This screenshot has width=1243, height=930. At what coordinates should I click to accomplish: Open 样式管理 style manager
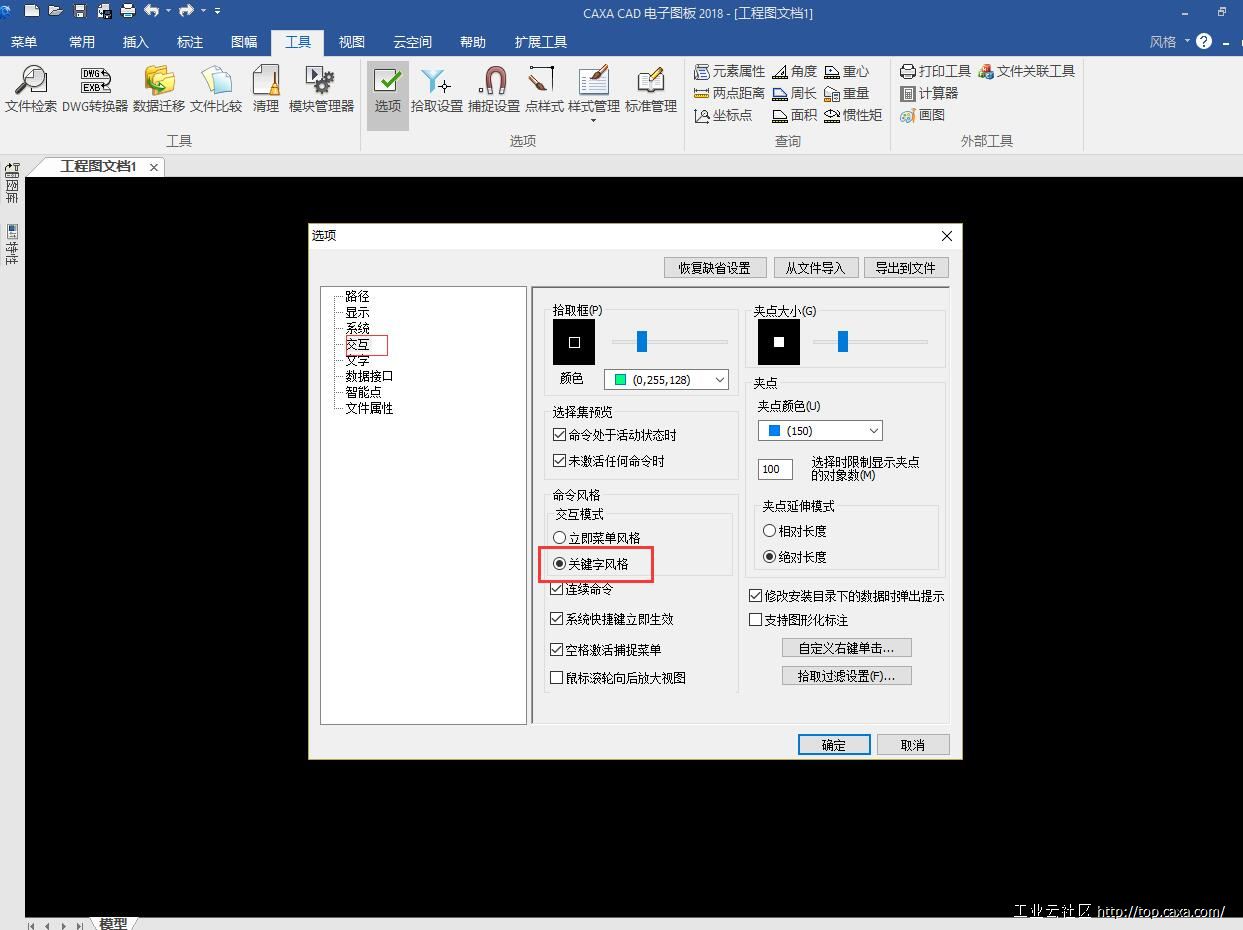pyautogui.click(x=594, y=88)
